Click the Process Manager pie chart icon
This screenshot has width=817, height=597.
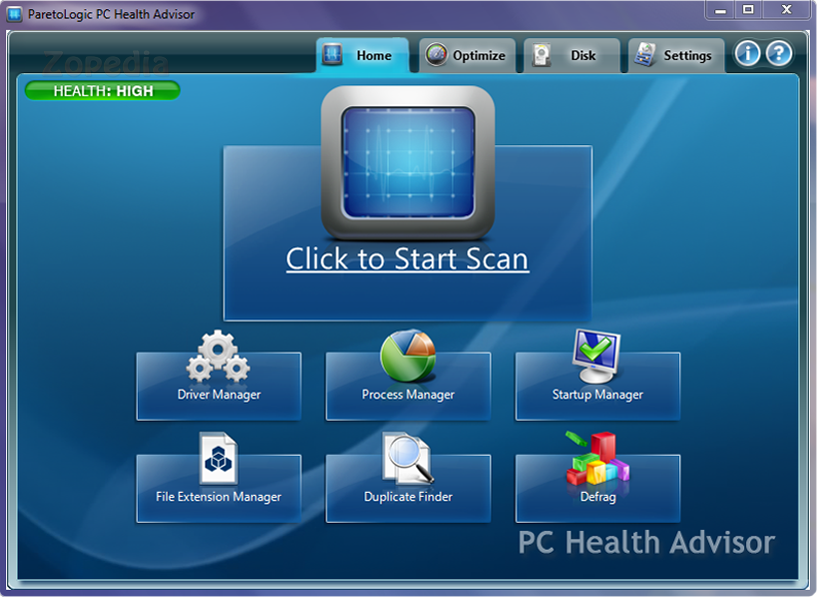tap(408, 356)
